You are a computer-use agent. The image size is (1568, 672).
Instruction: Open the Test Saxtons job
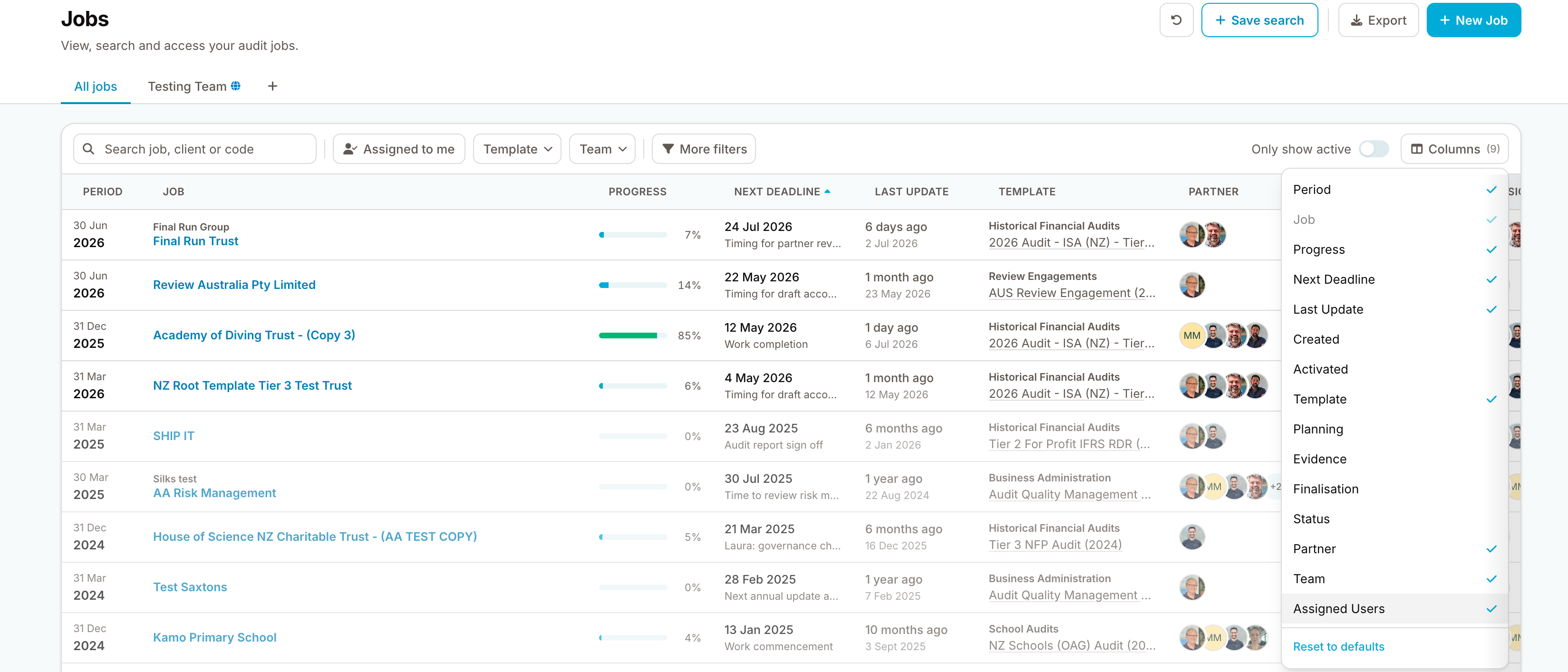(x=190, y=587)
